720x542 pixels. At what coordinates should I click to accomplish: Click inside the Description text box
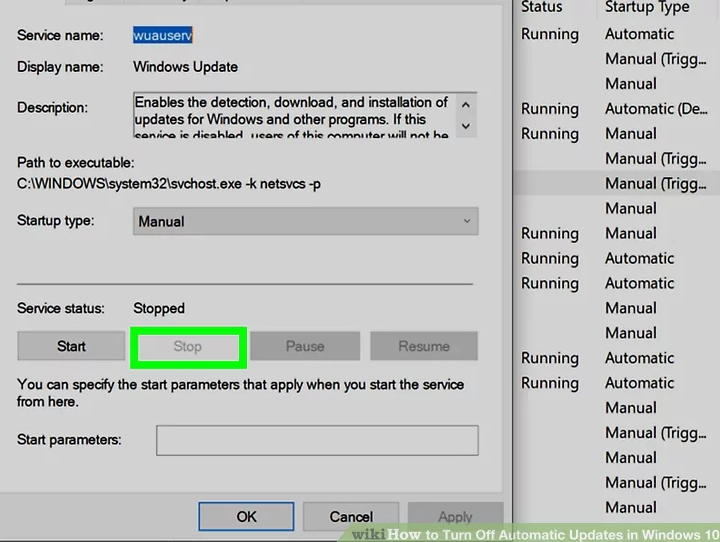(x=292, y=115)
